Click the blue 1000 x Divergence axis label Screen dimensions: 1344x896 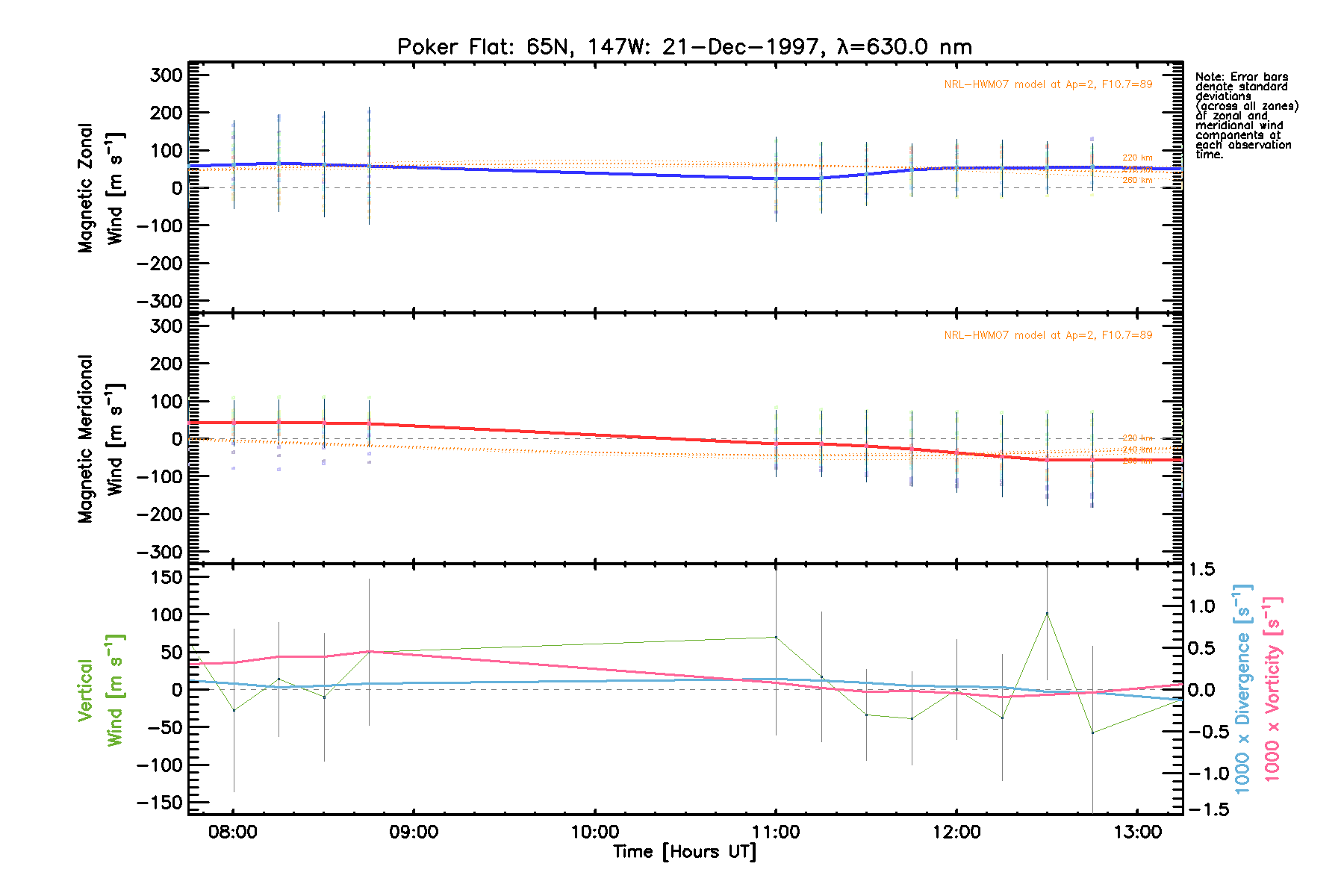(x=1242, y=690)
